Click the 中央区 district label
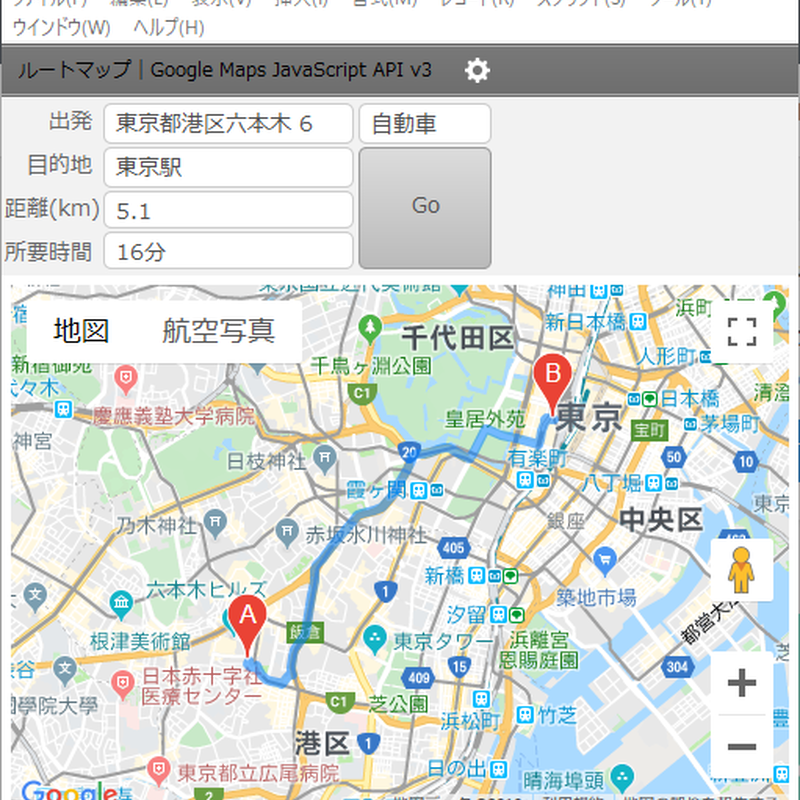The image size is (800, 800). click(661, 520)
